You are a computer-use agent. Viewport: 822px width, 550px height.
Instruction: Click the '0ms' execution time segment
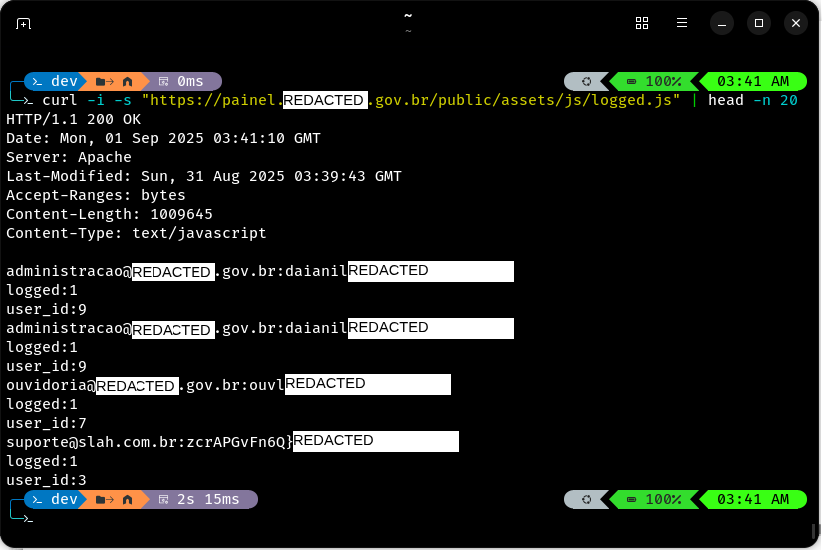point(182,81)
